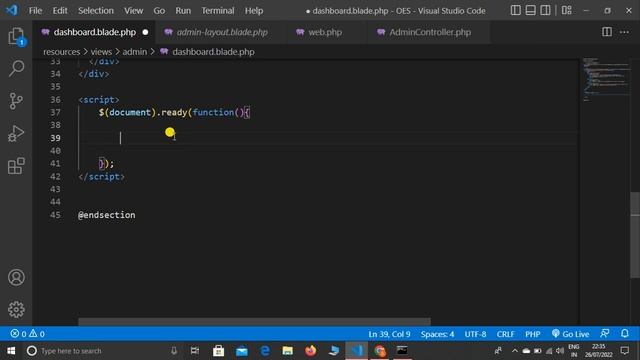Open the Selection menu

96,11
